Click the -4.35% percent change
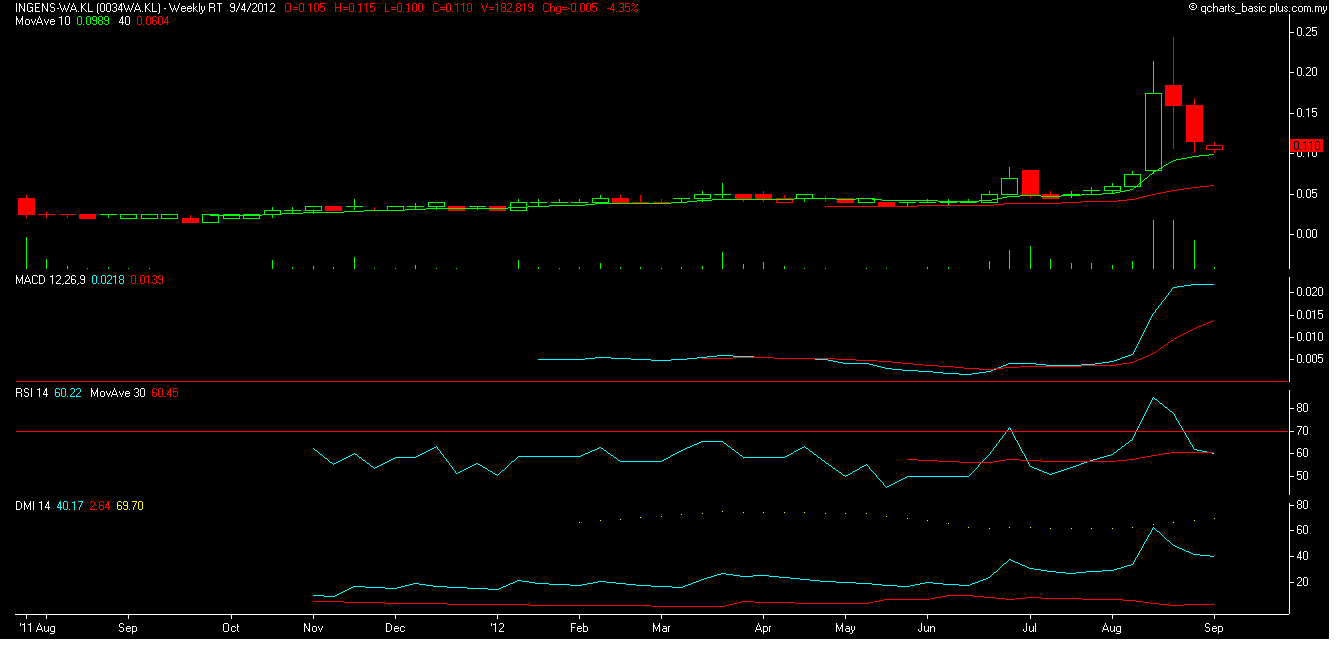Screen dimensions: 1337x646 pos(623,7)
